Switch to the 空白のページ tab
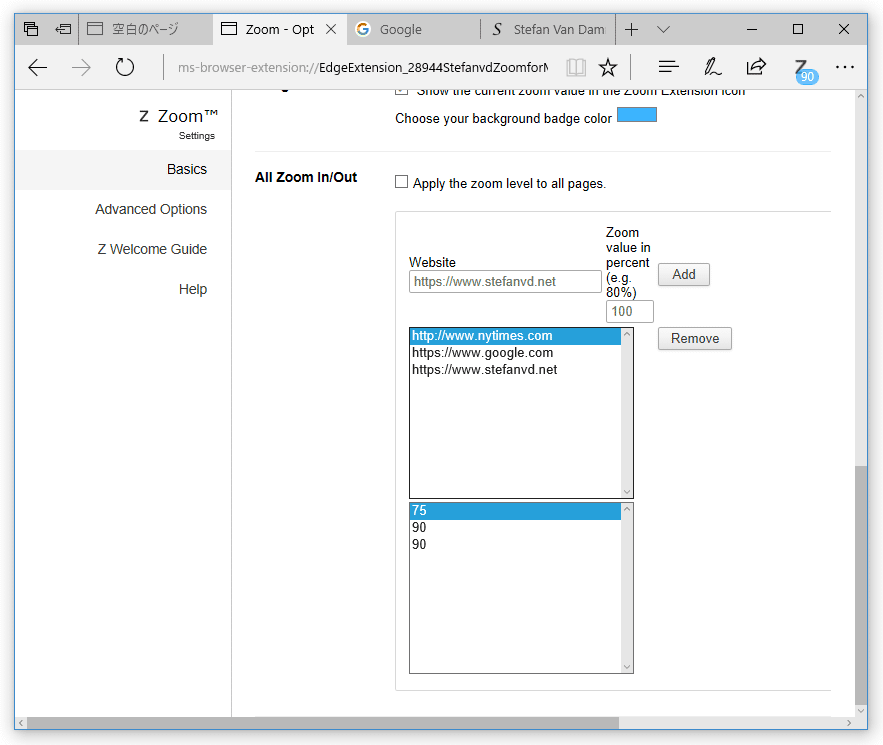The image size is (883, 745). click(x=145, y=29)
